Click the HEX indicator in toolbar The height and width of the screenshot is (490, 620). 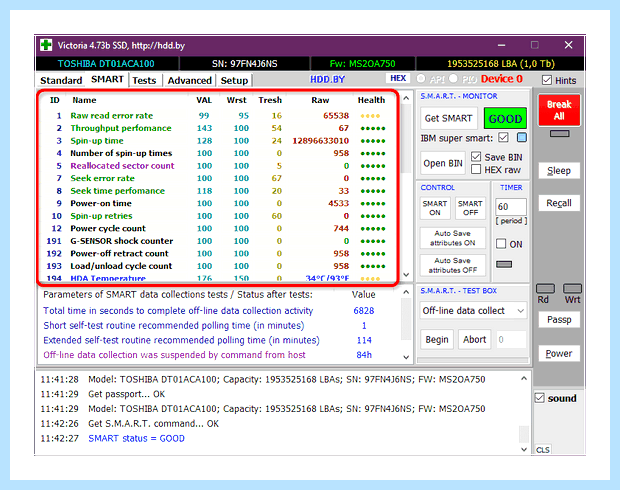pos(398,78)
